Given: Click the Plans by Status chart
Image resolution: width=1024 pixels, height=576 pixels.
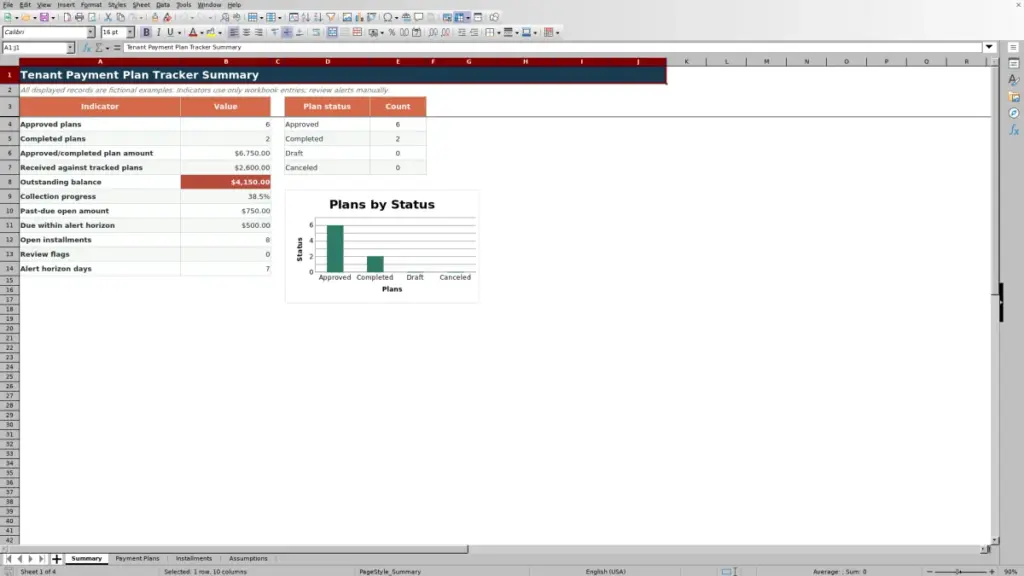Looking at the screenshot, I should pos(381,246).
